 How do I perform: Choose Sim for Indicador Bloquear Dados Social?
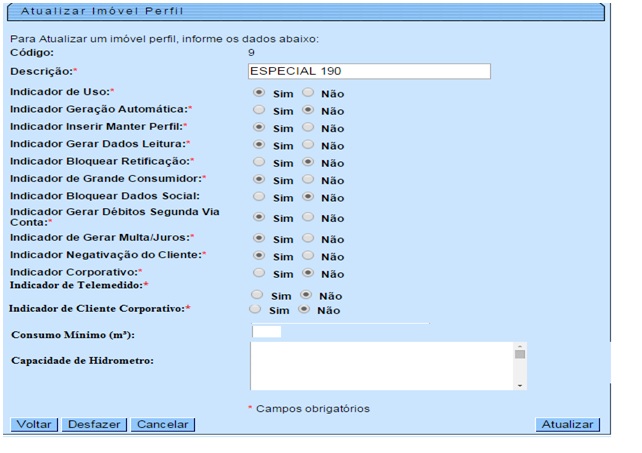click(x=259, y=196)
